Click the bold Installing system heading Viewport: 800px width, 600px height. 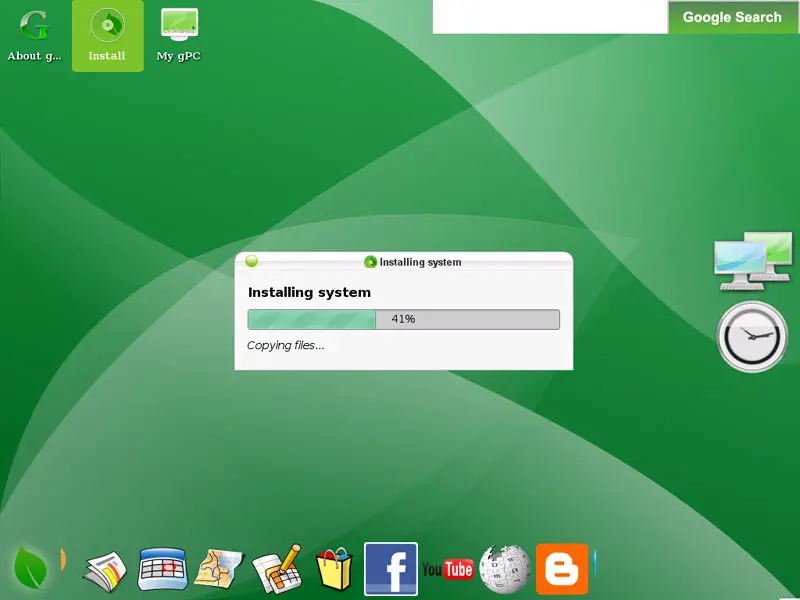pyautogui.click(x=309, y=292)
